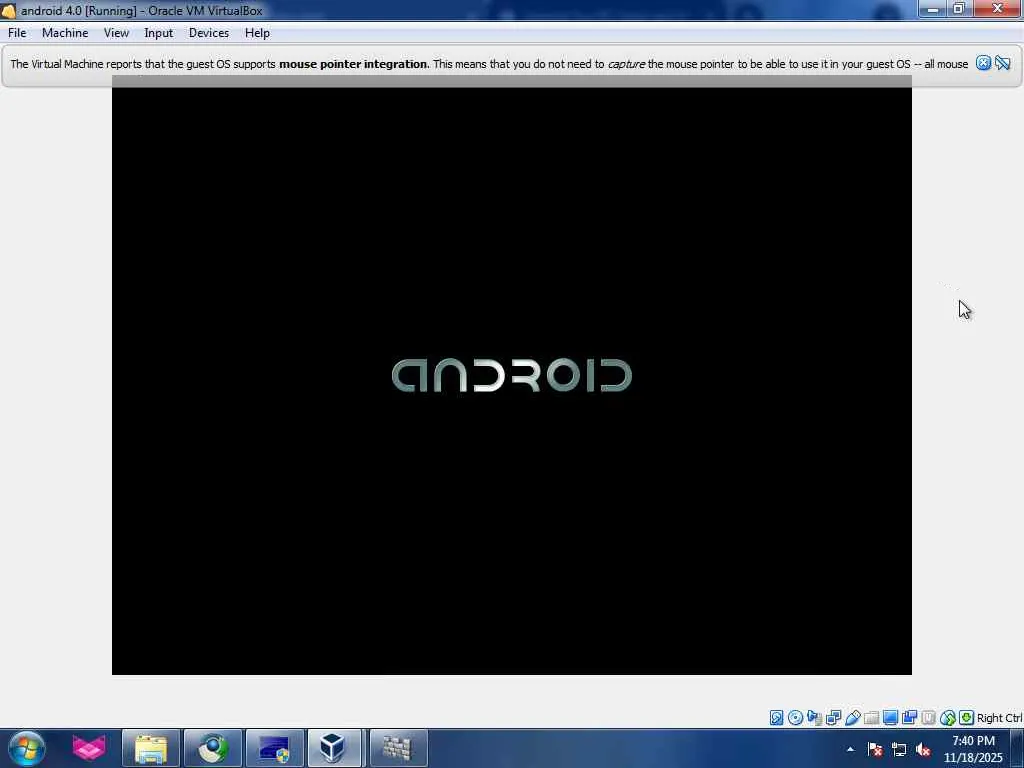Screen dimensions: 1024x768
Task: Open the Help menu
Action: (257, 33)
